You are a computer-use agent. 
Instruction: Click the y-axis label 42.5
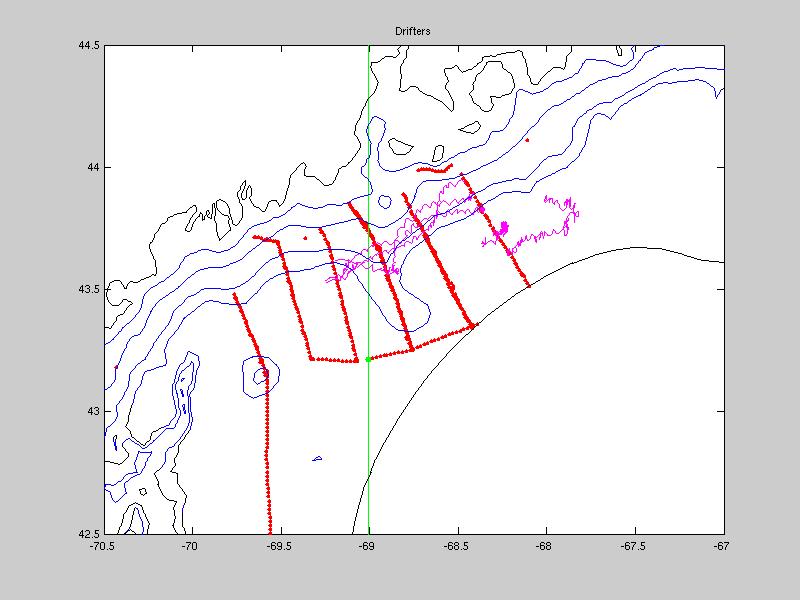[x=89, y=534]
